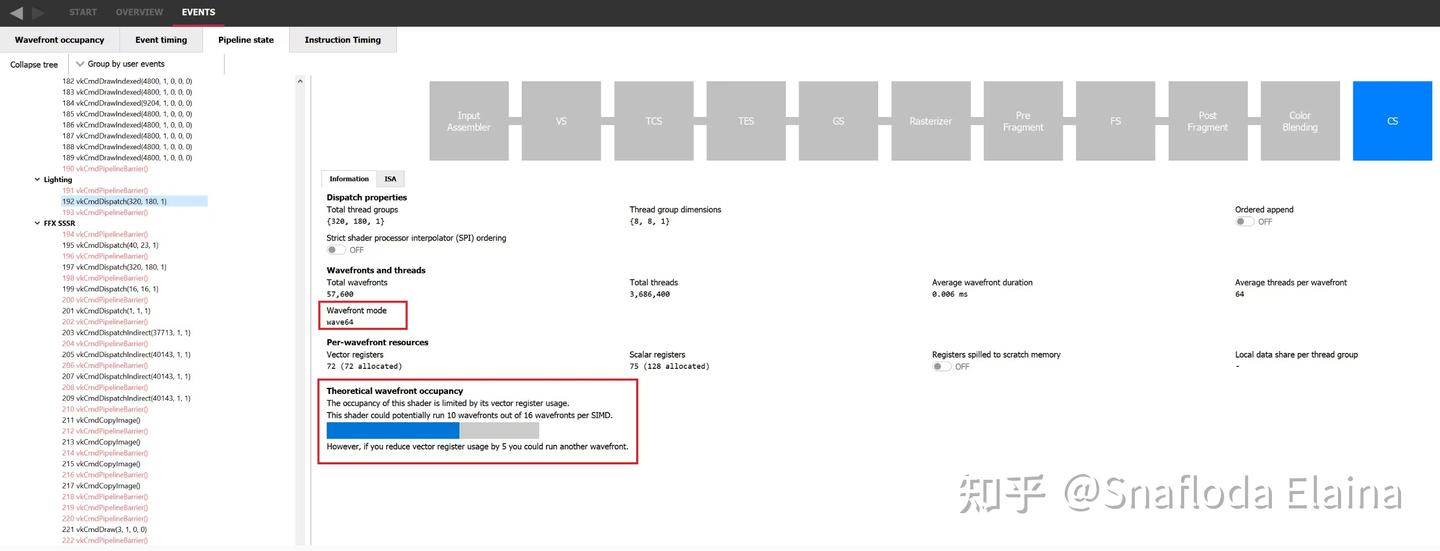Switch to the Instruction Timing tab
This screenshot has width=1440, height=551.
343,40
